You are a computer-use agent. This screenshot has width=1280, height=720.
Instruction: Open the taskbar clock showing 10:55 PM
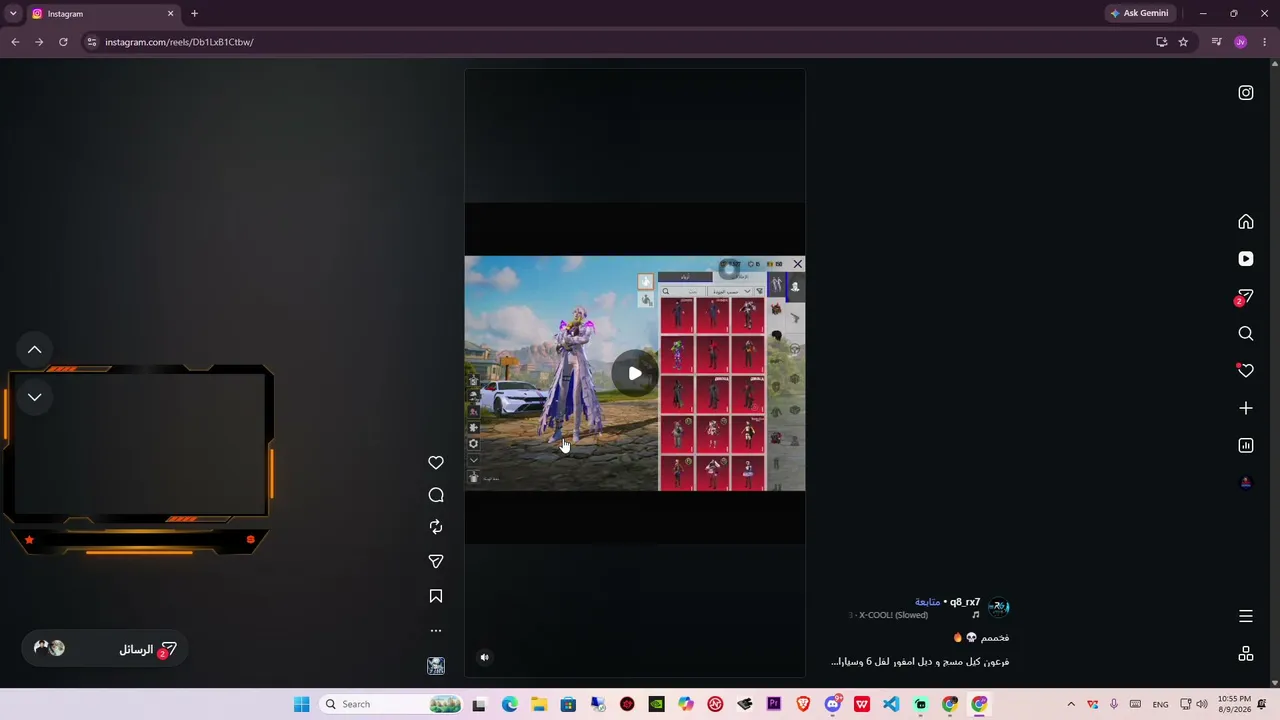point(1234,704)
